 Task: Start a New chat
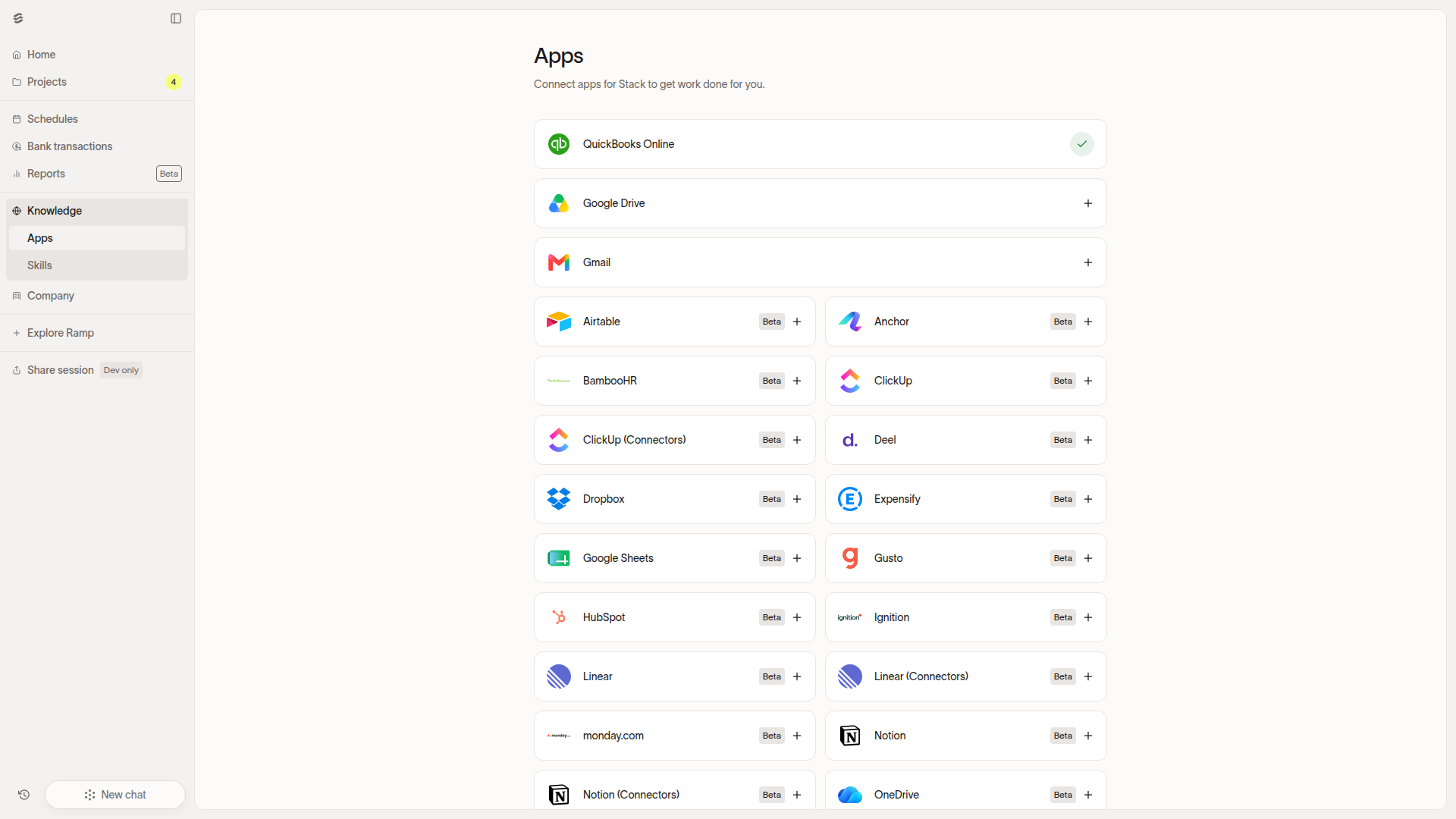[115, 795]
